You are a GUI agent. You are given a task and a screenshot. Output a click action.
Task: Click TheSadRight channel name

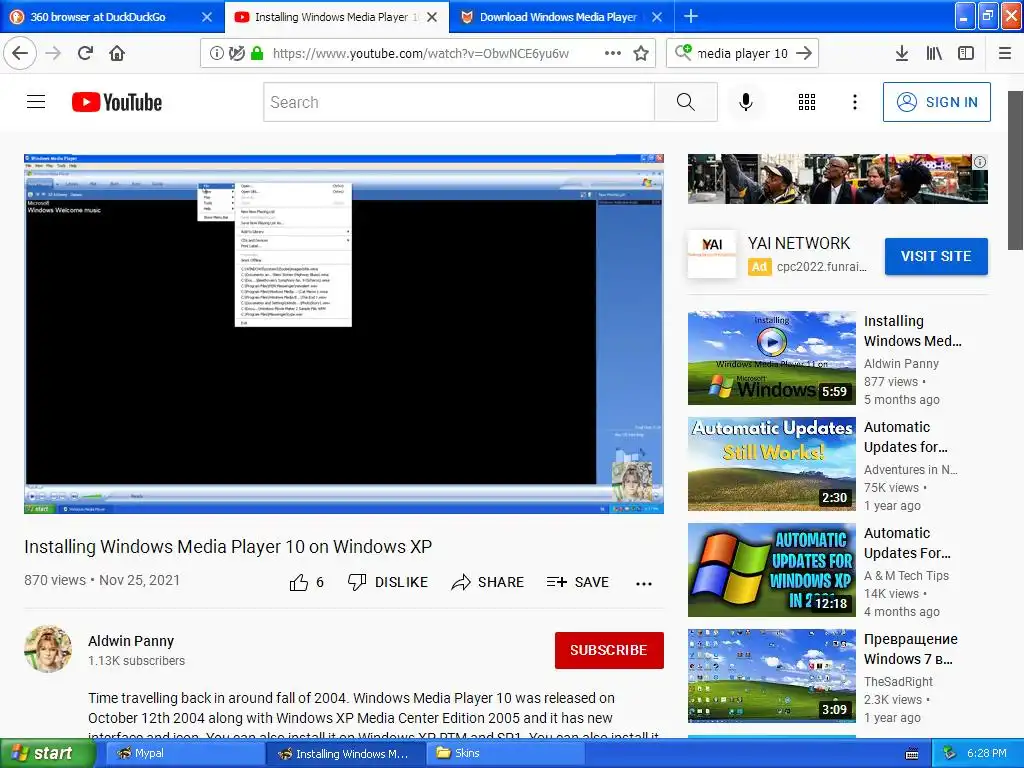[x=899, y=681]
